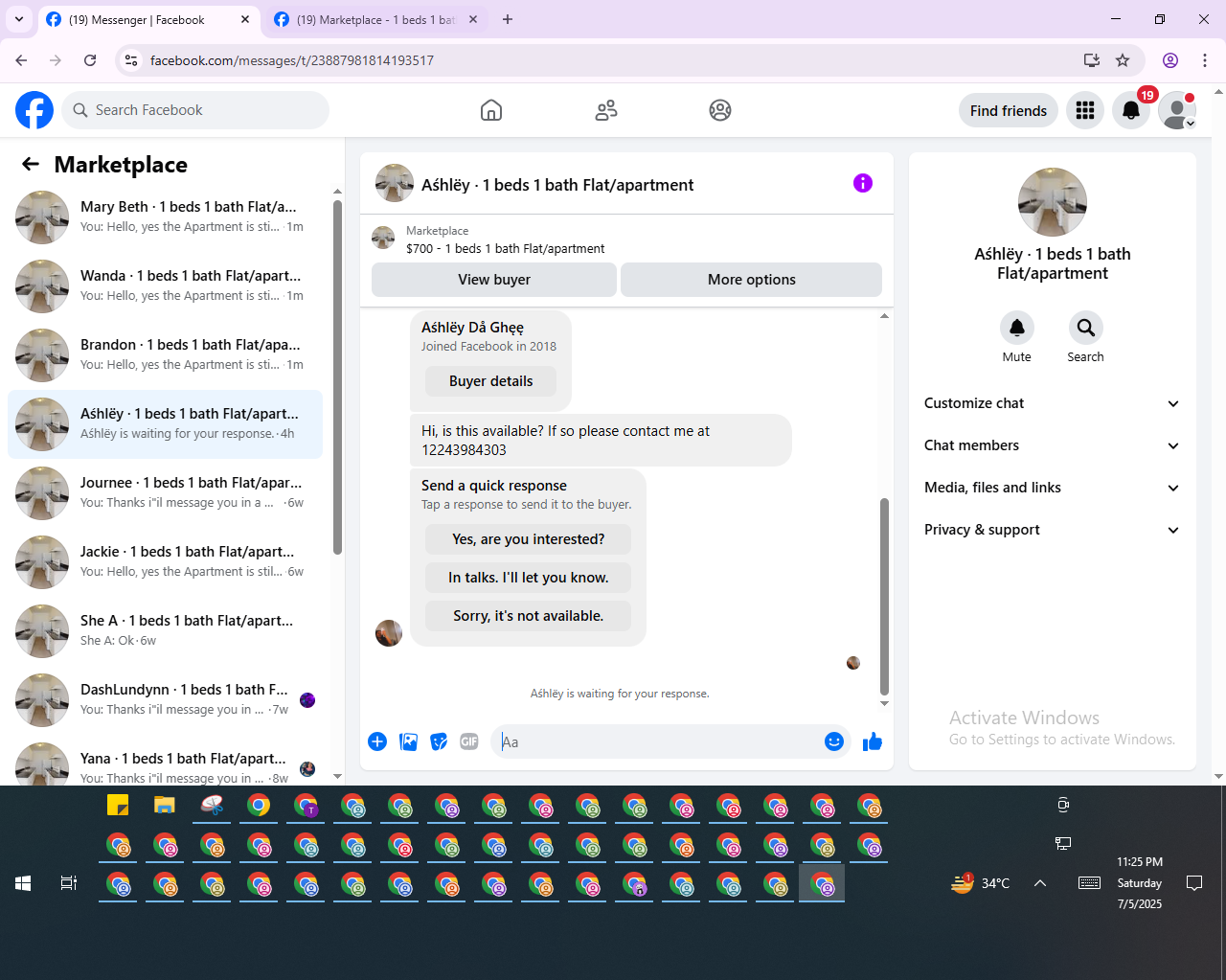Open Facebook home logo
Image resolution: width=1226 pixels, height=980 pixels.
(34, 110)
